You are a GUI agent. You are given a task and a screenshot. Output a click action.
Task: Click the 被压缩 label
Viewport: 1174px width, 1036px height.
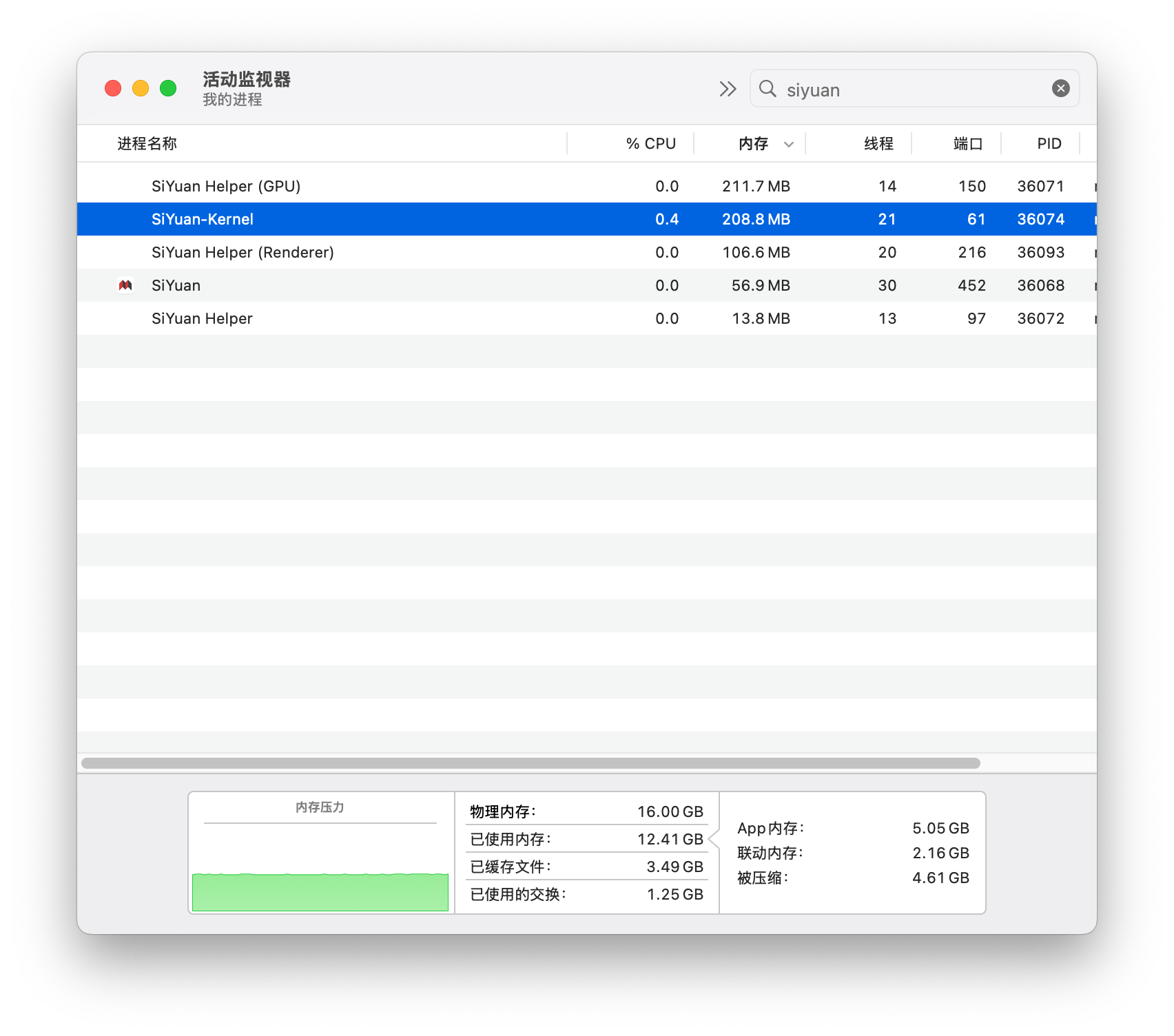coord(763,878)
